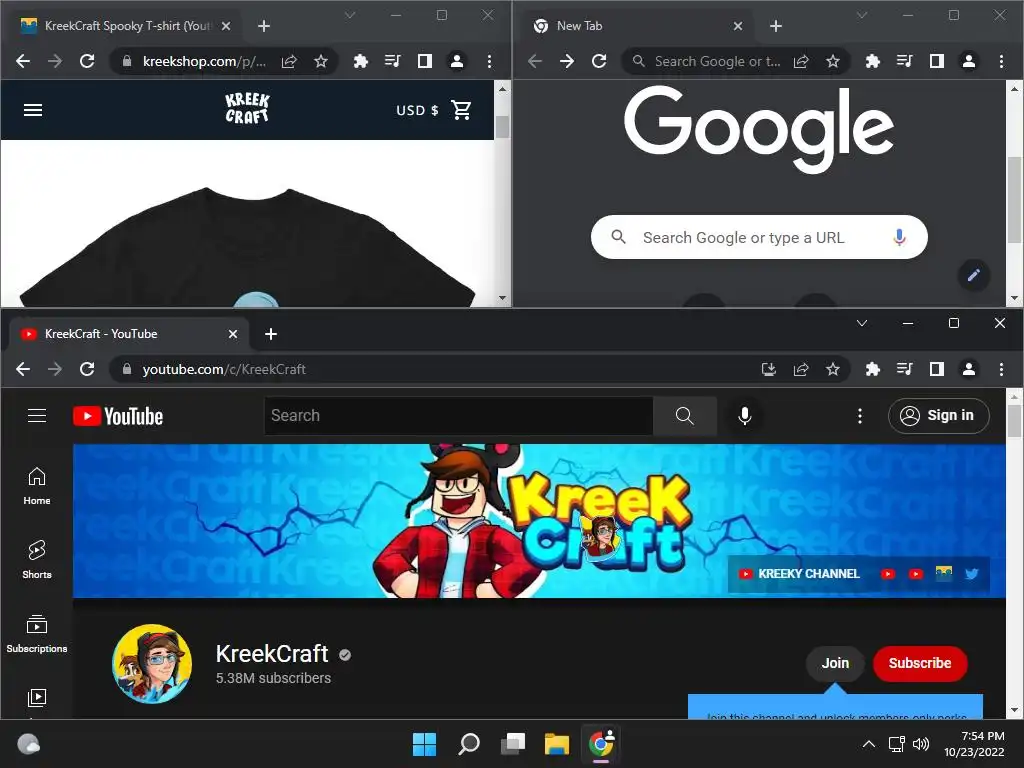This screenshot has height=768, width=1024.
Task: Go forward in the New Tab window
Action: tap(567, 61)
